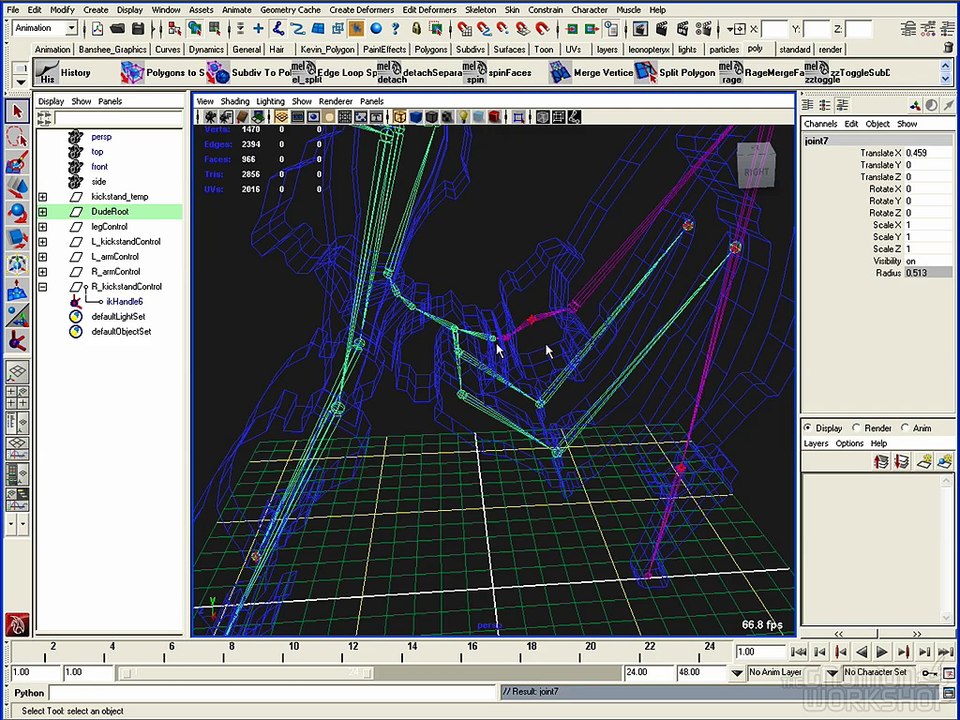This screenshot has width=960, height=720.
Task: Open the Animation menu set dropdown
Action: (72, 28)
